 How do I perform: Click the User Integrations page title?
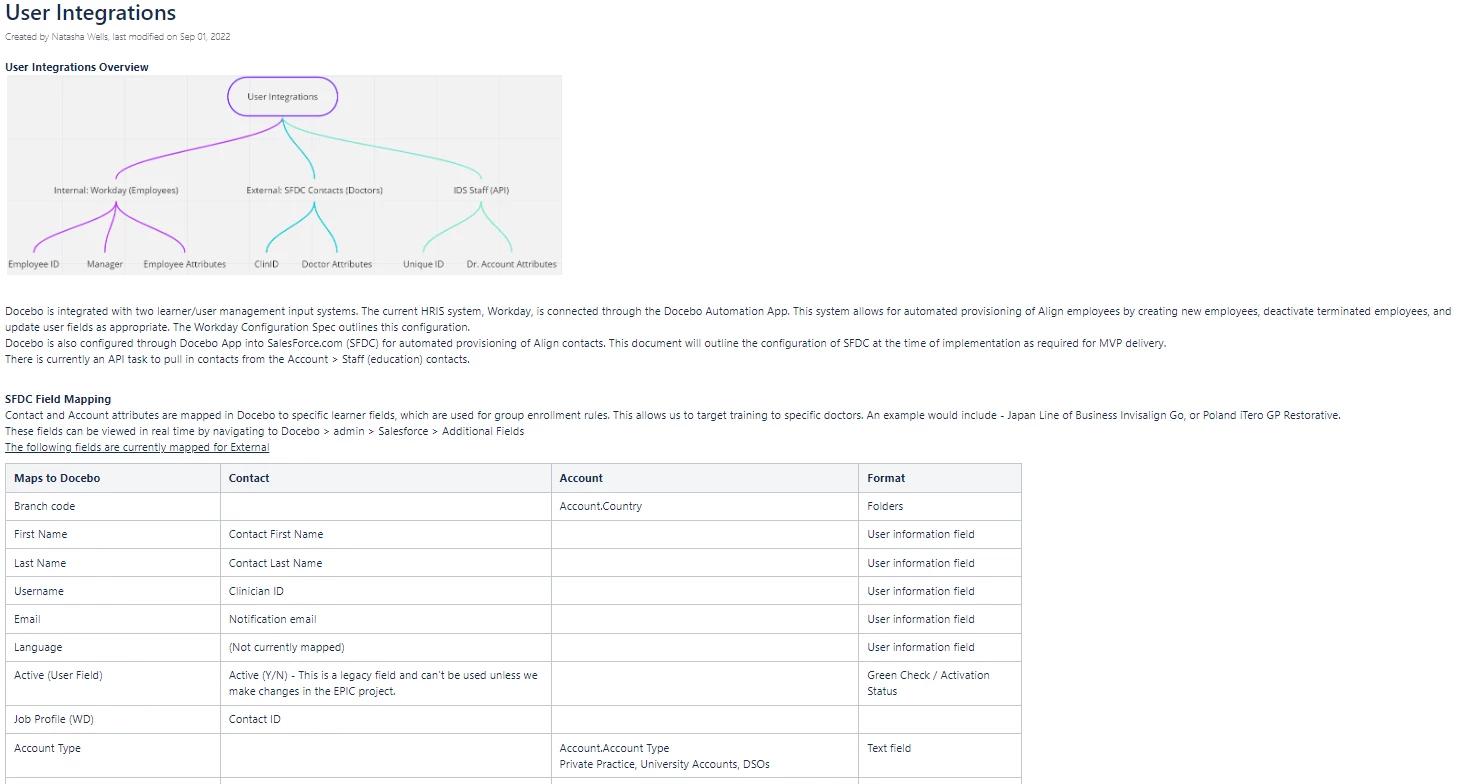(91, 13)
